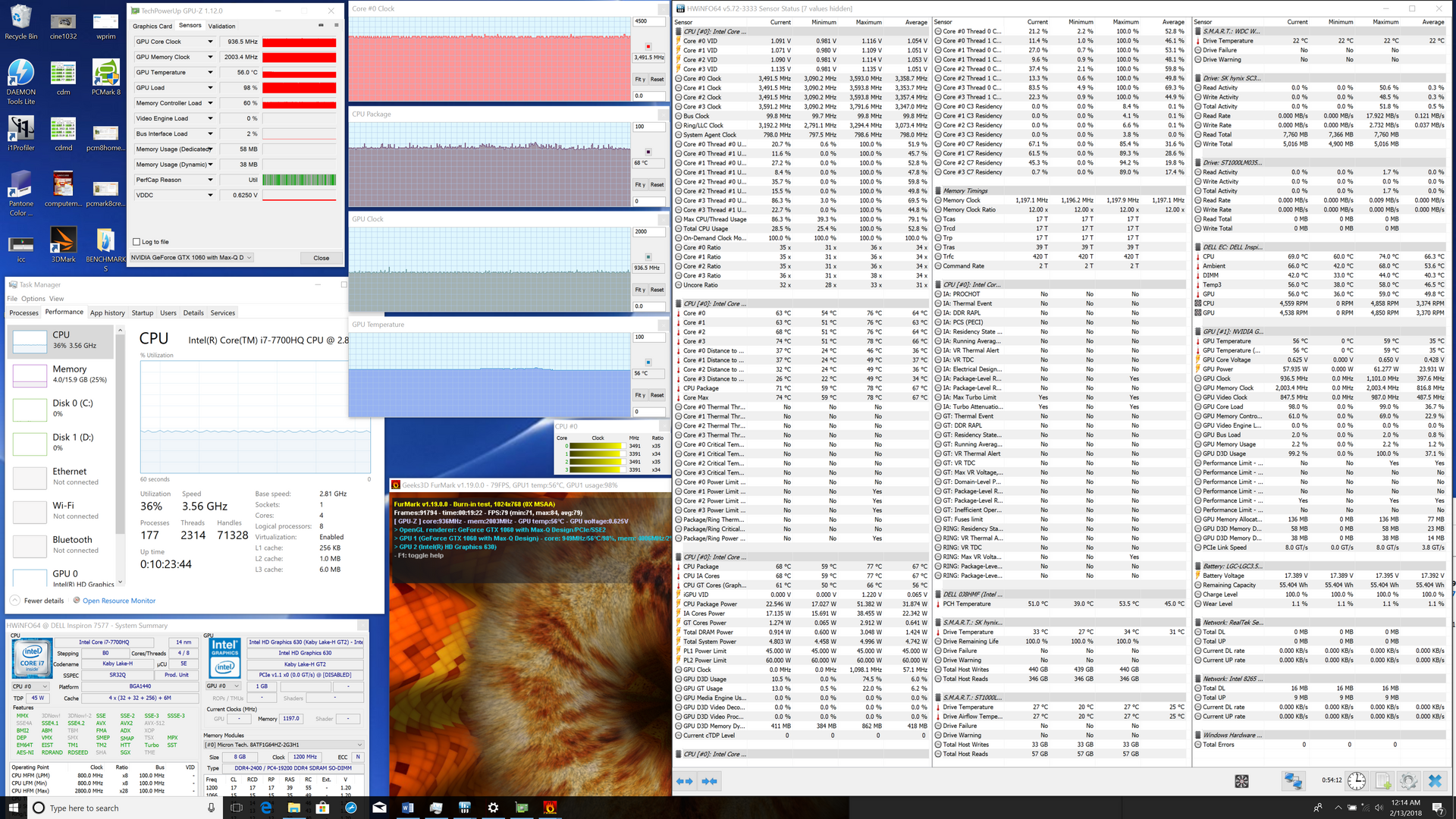Viewport: 1456px width, 819px height.
Task: Click HWiNFO collapse columns arrows icon
Action: [x=710, y=781]
